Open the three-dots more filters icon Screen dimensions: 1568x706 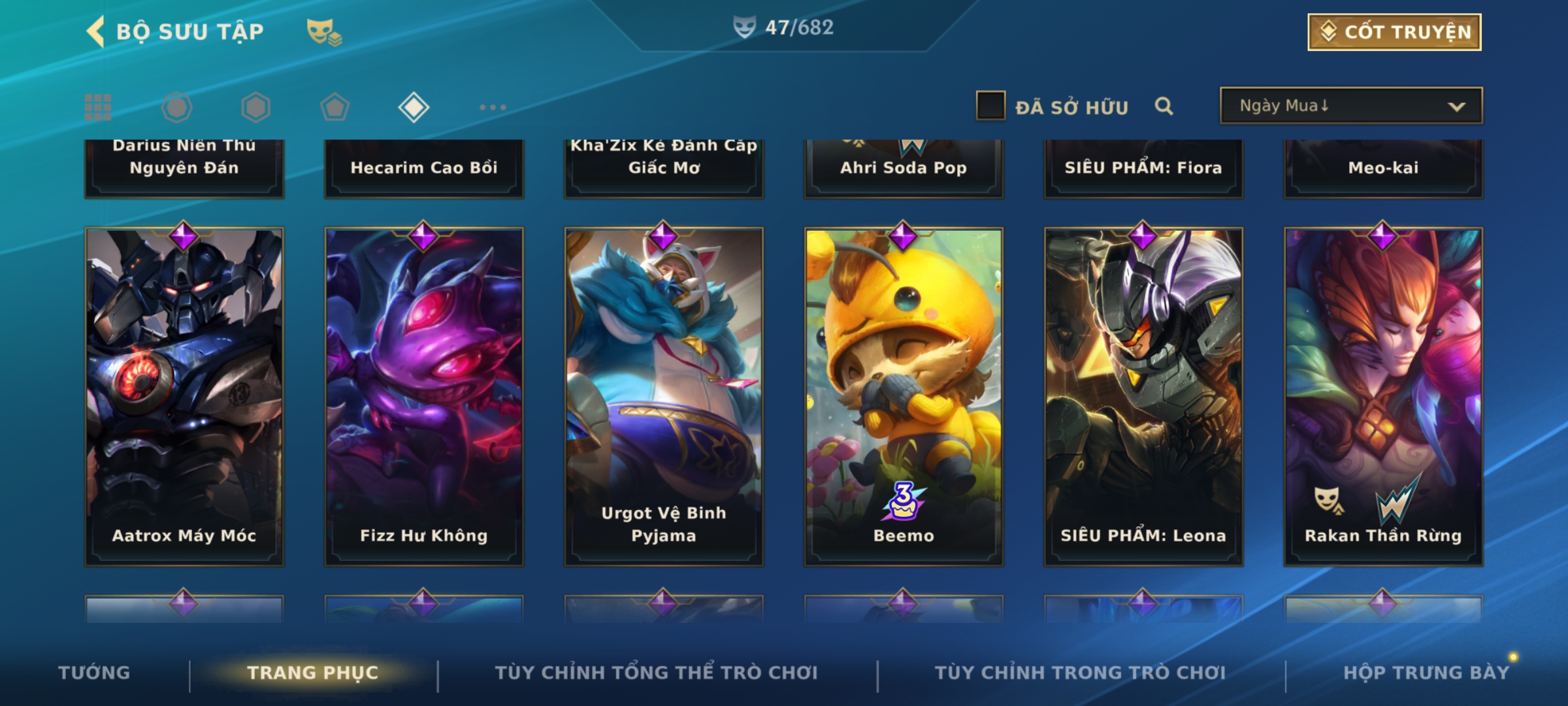493,107
